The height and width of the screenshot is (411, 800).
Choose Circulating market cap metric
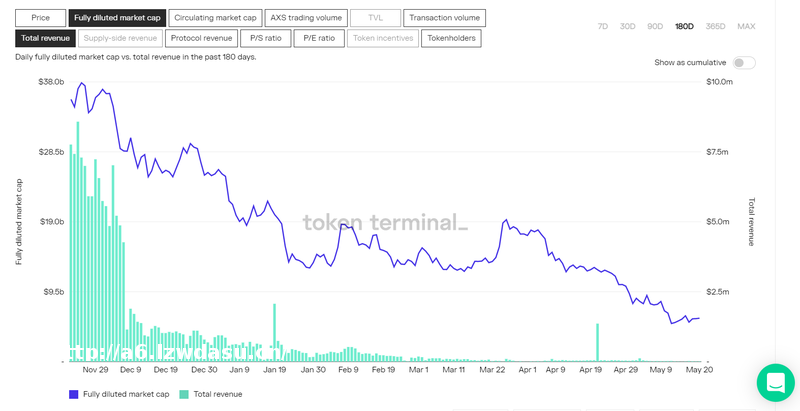(215, 18)
